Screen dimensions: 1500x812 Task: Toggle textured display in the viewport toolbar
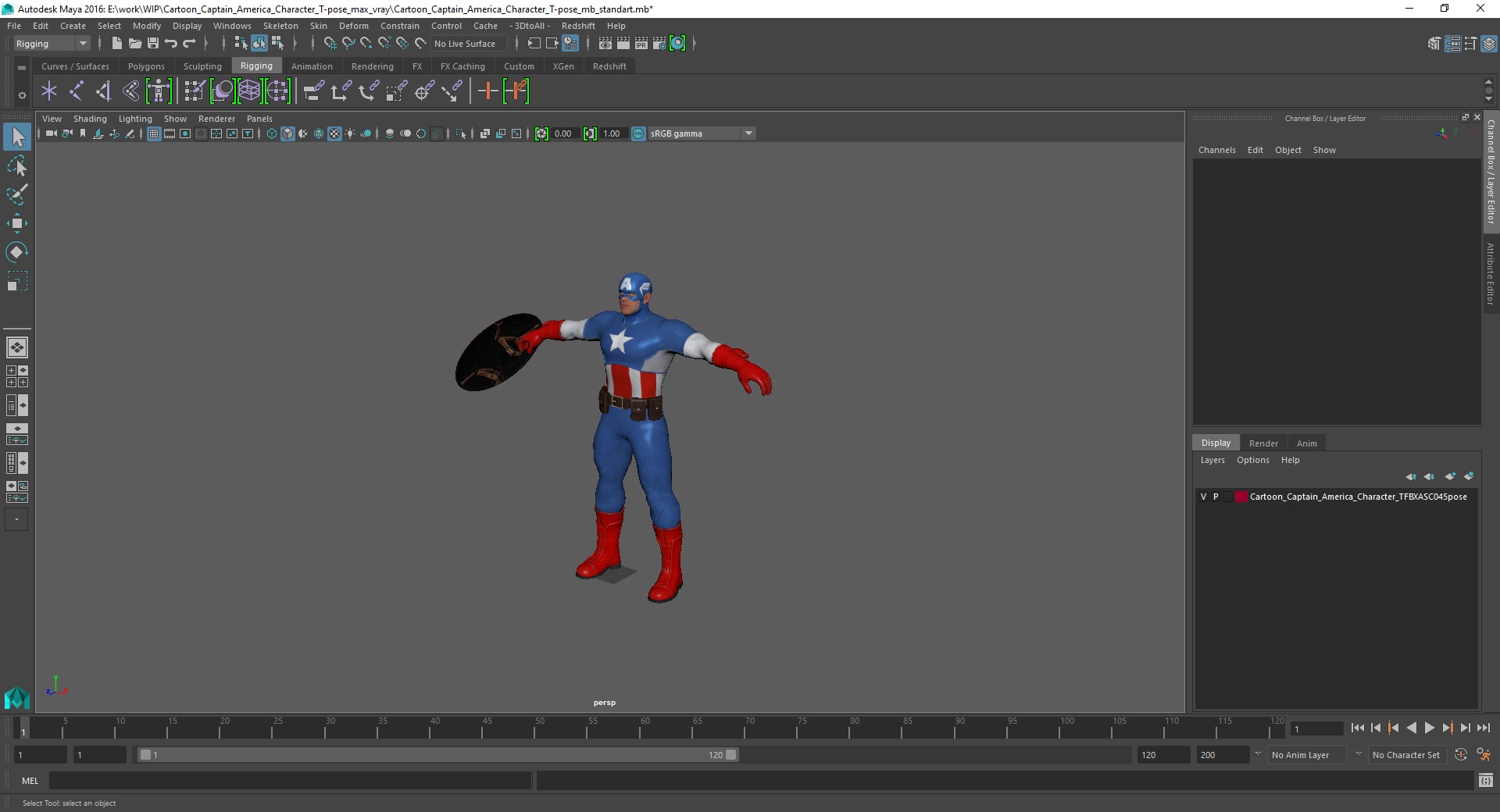(334, 134)
